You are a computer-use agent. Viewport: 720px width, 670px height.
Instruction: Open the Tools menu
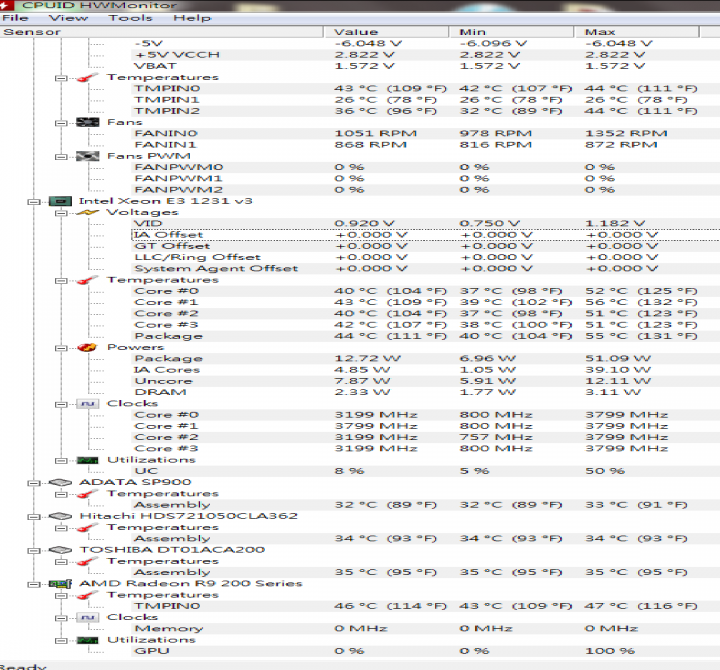[x=130, y=18]
